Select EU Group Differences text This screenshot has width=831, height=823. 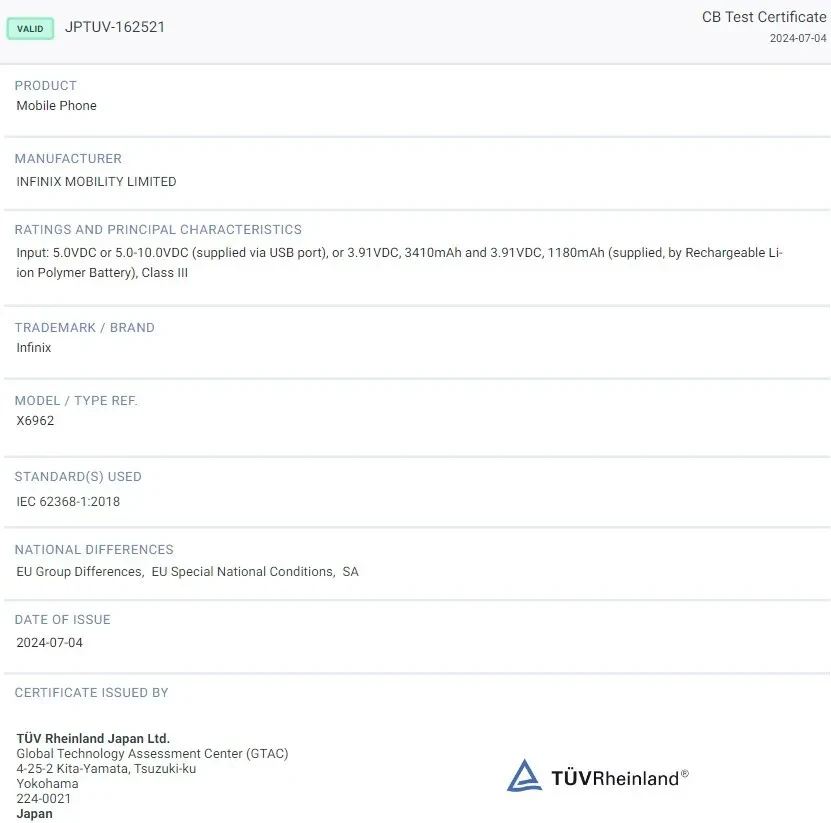click(79, 572)
